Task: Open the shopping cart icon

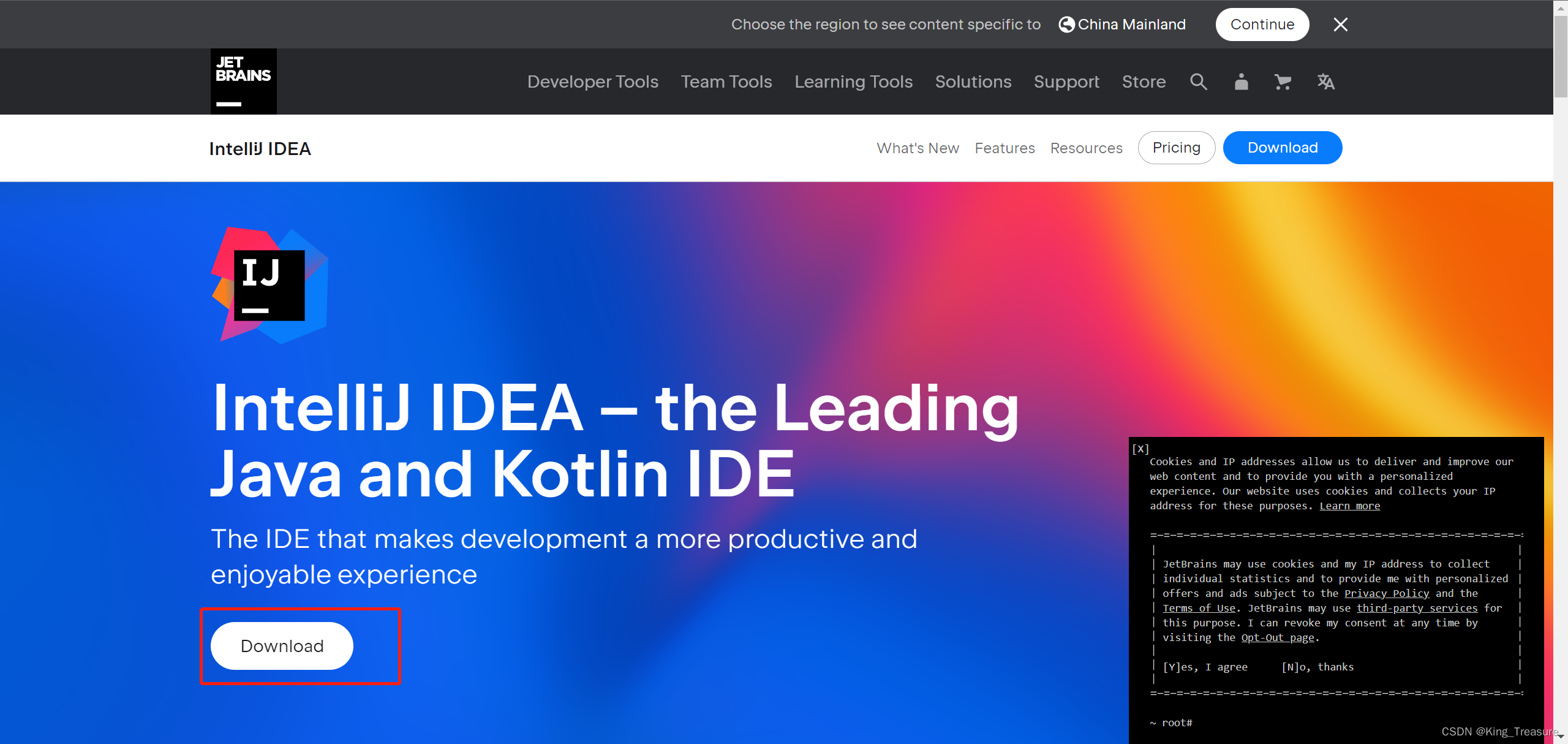Action: (1283, 82)
